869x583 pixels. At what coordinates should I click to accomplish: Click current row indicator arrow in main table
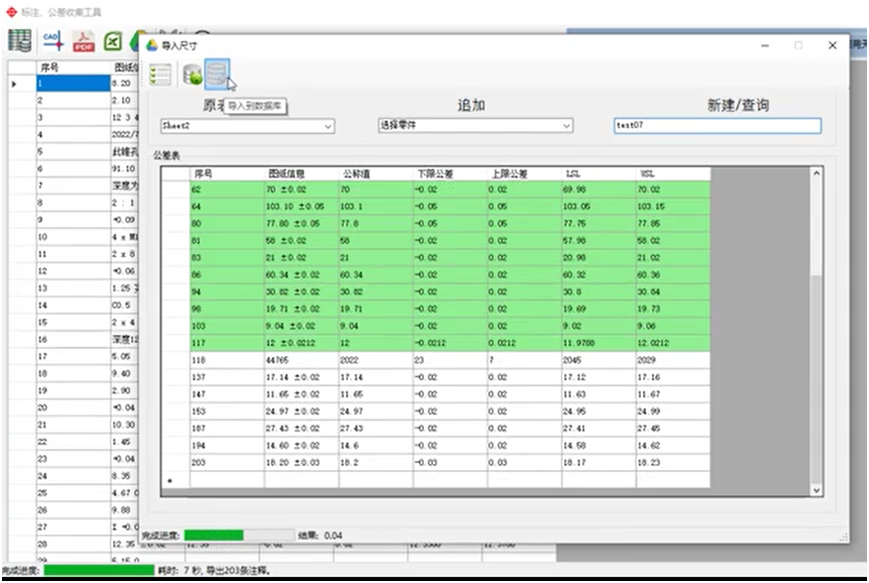click(x=14, y=84)
